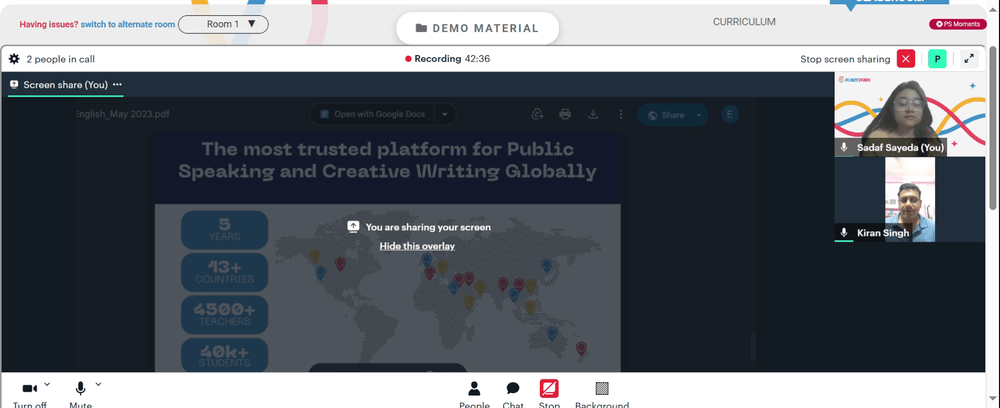The image size is (1000, 408).
Task: Click the Recording 42:36 indicator
Action: click(448, 59)
